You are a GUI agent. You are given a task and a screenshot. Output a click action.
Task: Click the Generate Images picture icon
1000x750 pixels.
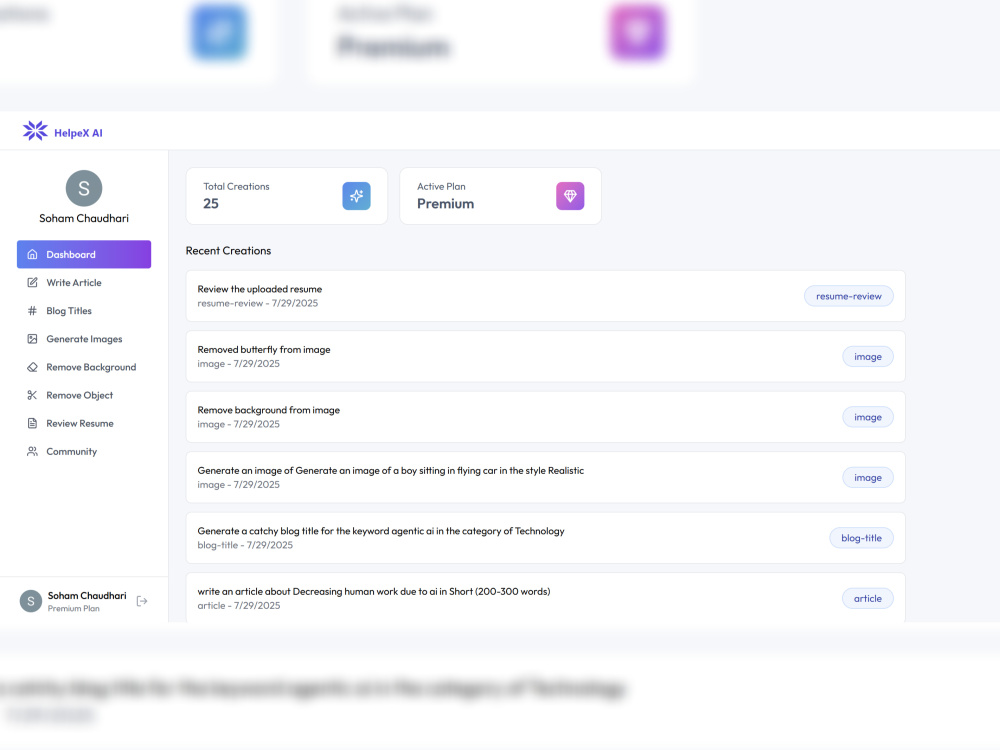33,339
